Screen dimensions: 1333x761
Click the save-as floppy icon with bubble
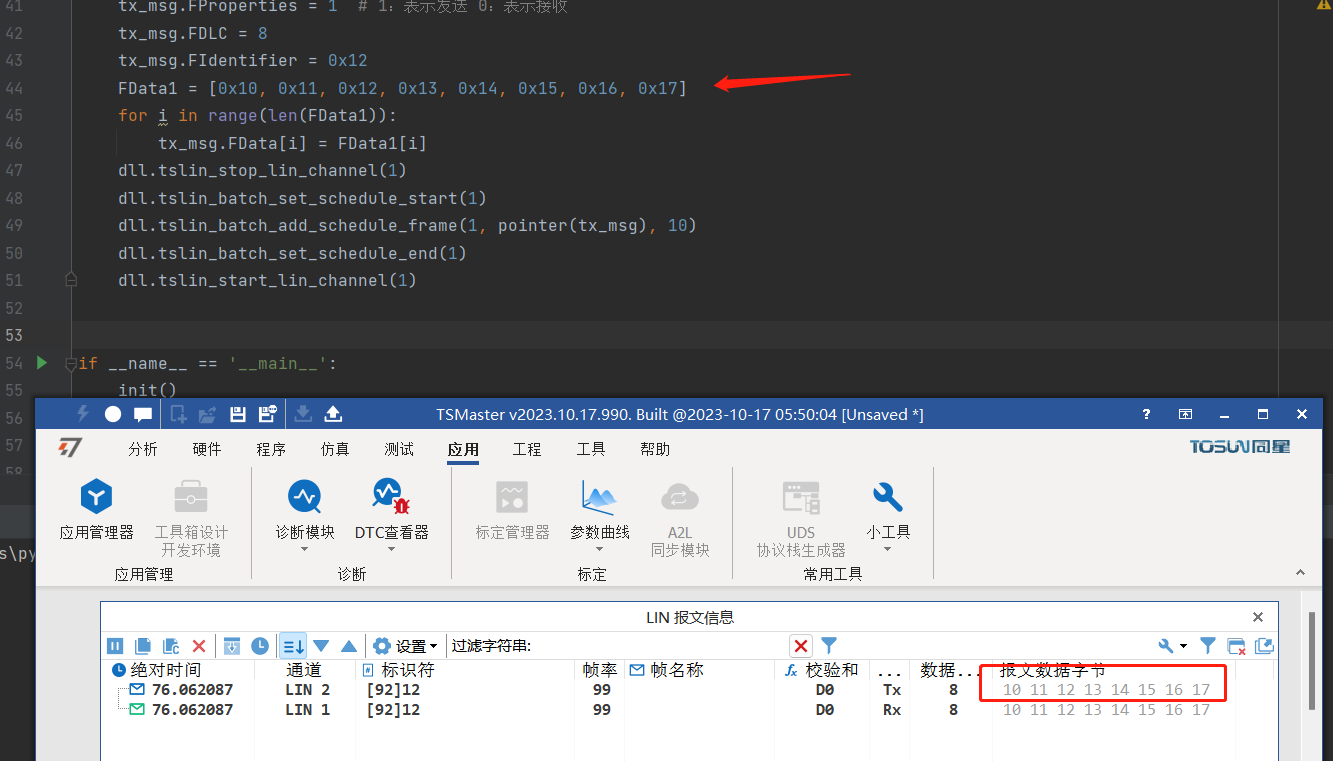268,414
